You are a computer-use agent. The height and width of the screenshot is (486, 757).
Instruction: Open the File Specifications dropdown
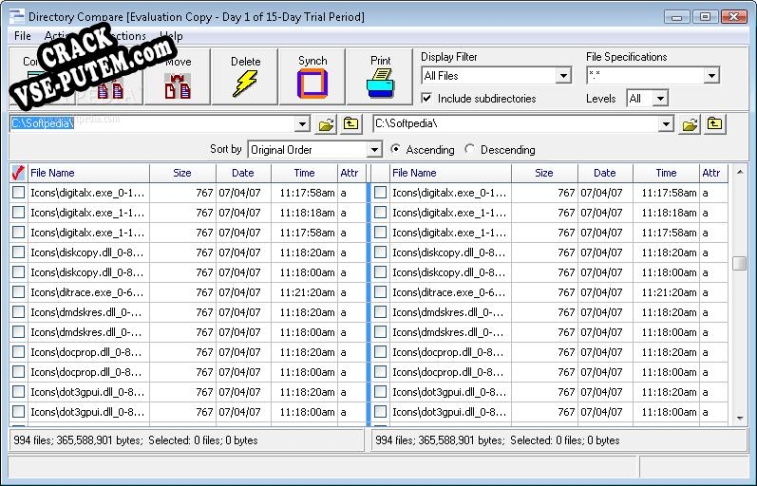coord(711,76)
